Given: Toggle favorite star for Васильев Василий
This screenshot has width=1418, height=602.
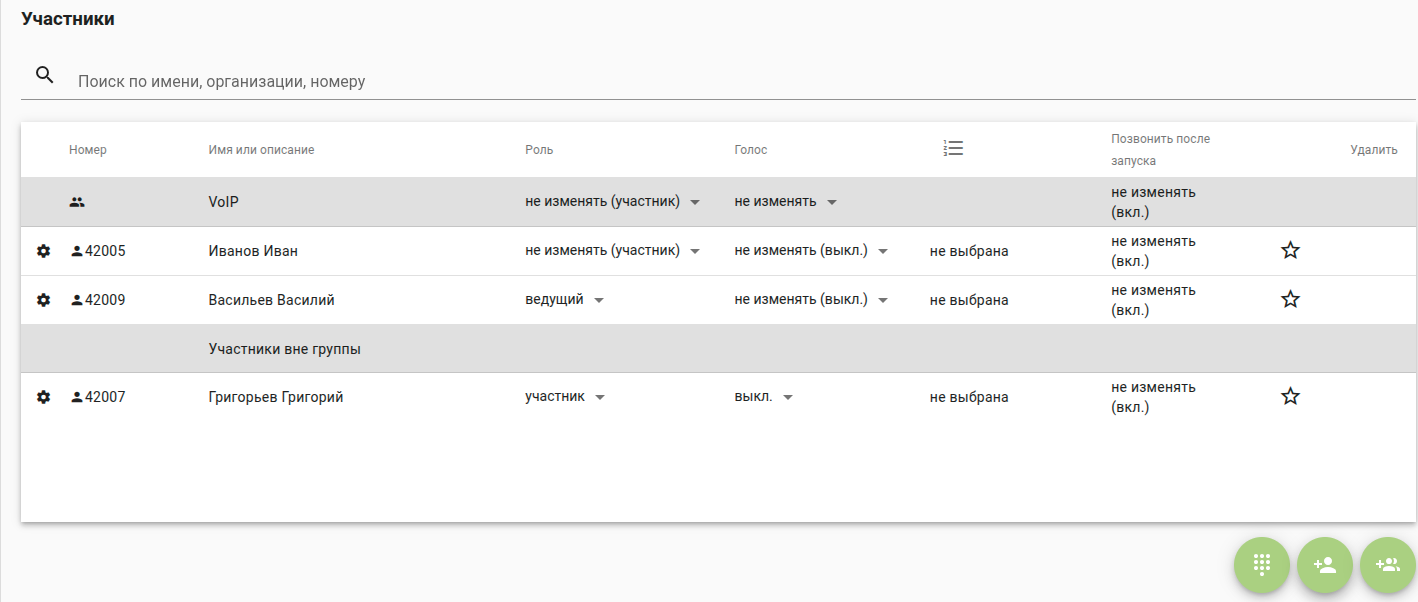Looking at the screenshot, I should (x=1290, y=300).
